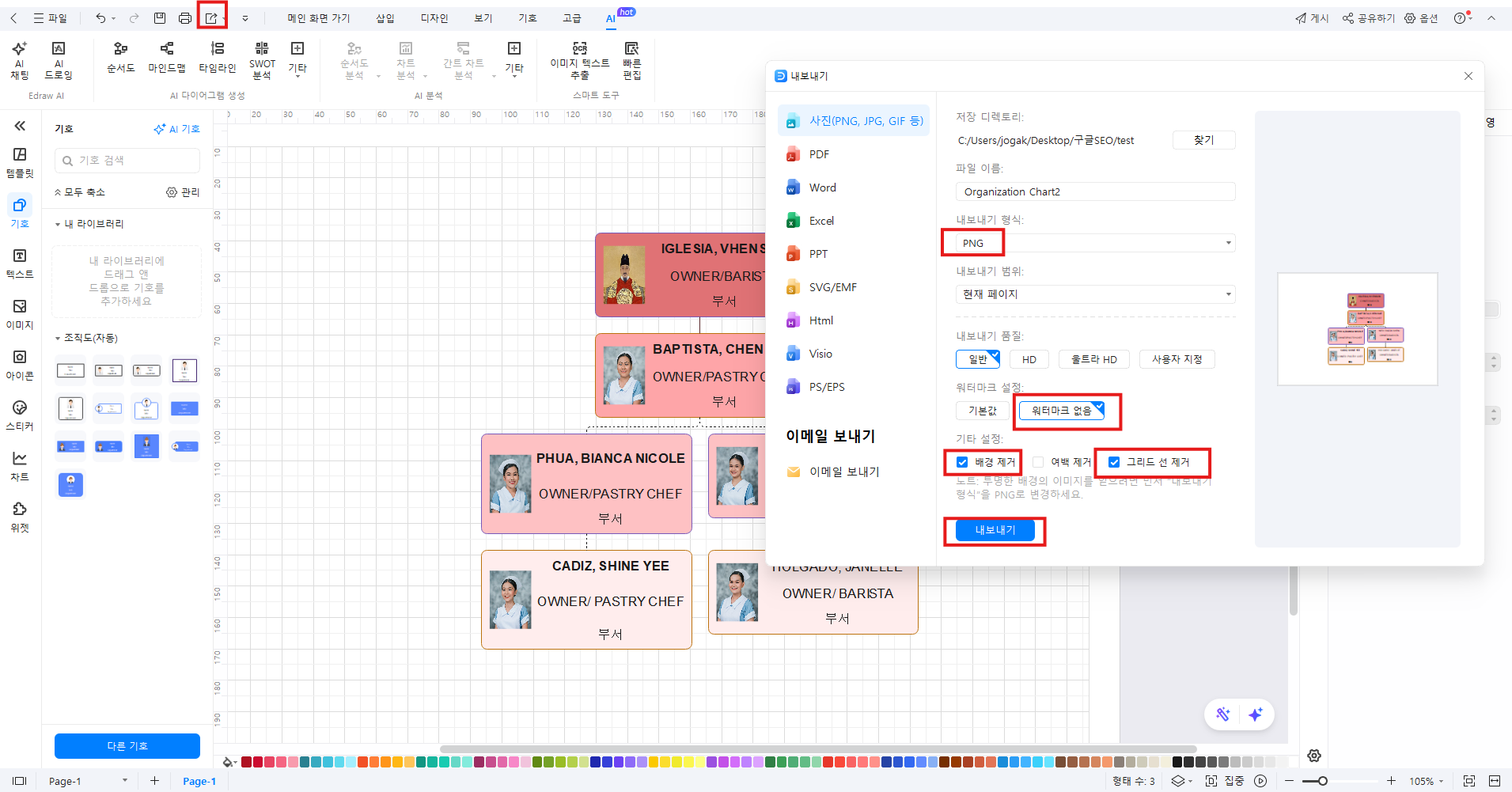Viewport: 1512px width, 792px height.
Task: Open the 내보내기 형식 PNG dropdown
Action: (x=1096, y=243)
